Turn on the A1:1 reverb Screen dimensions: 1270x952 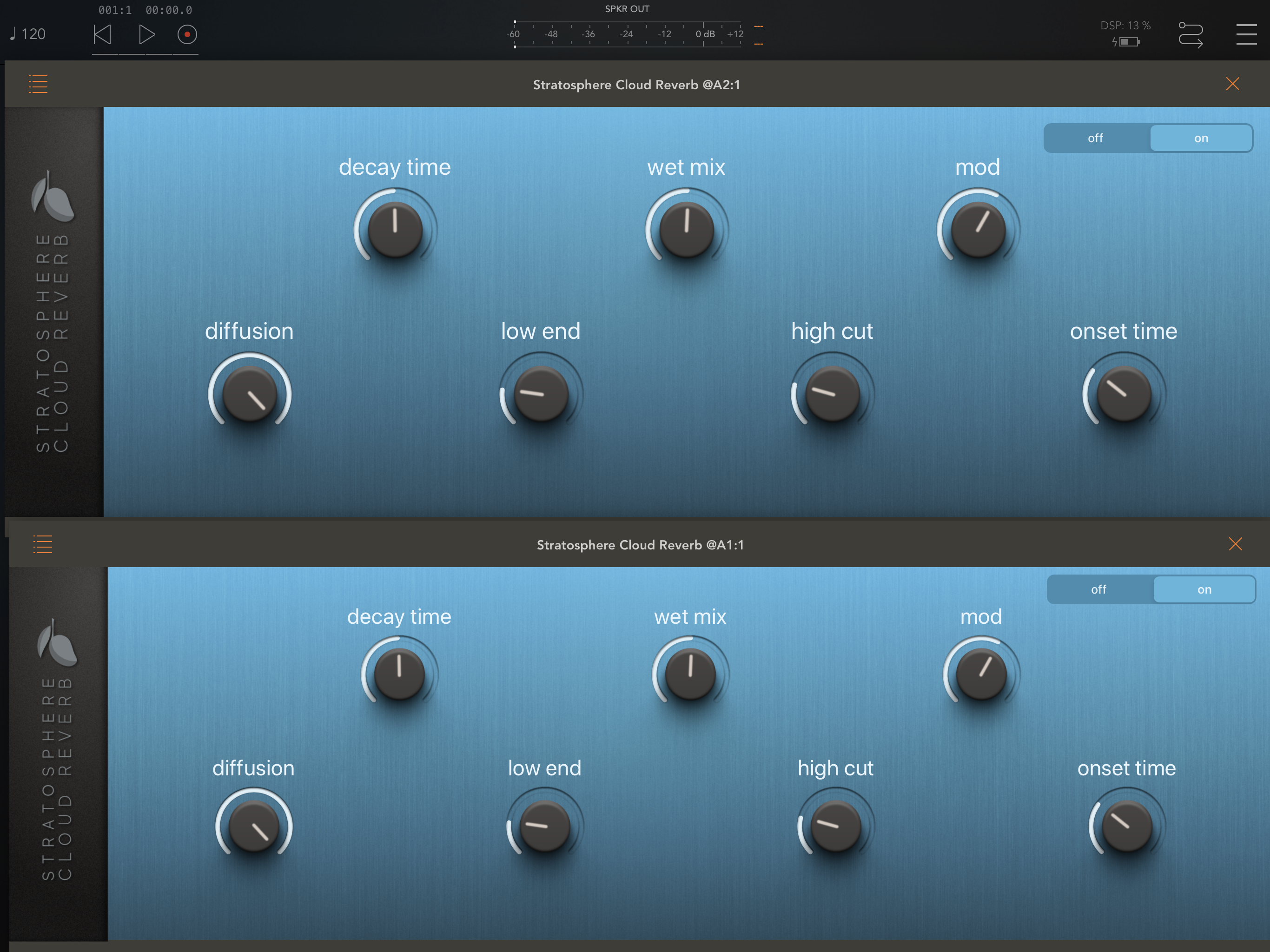[x=1204, y=590]
